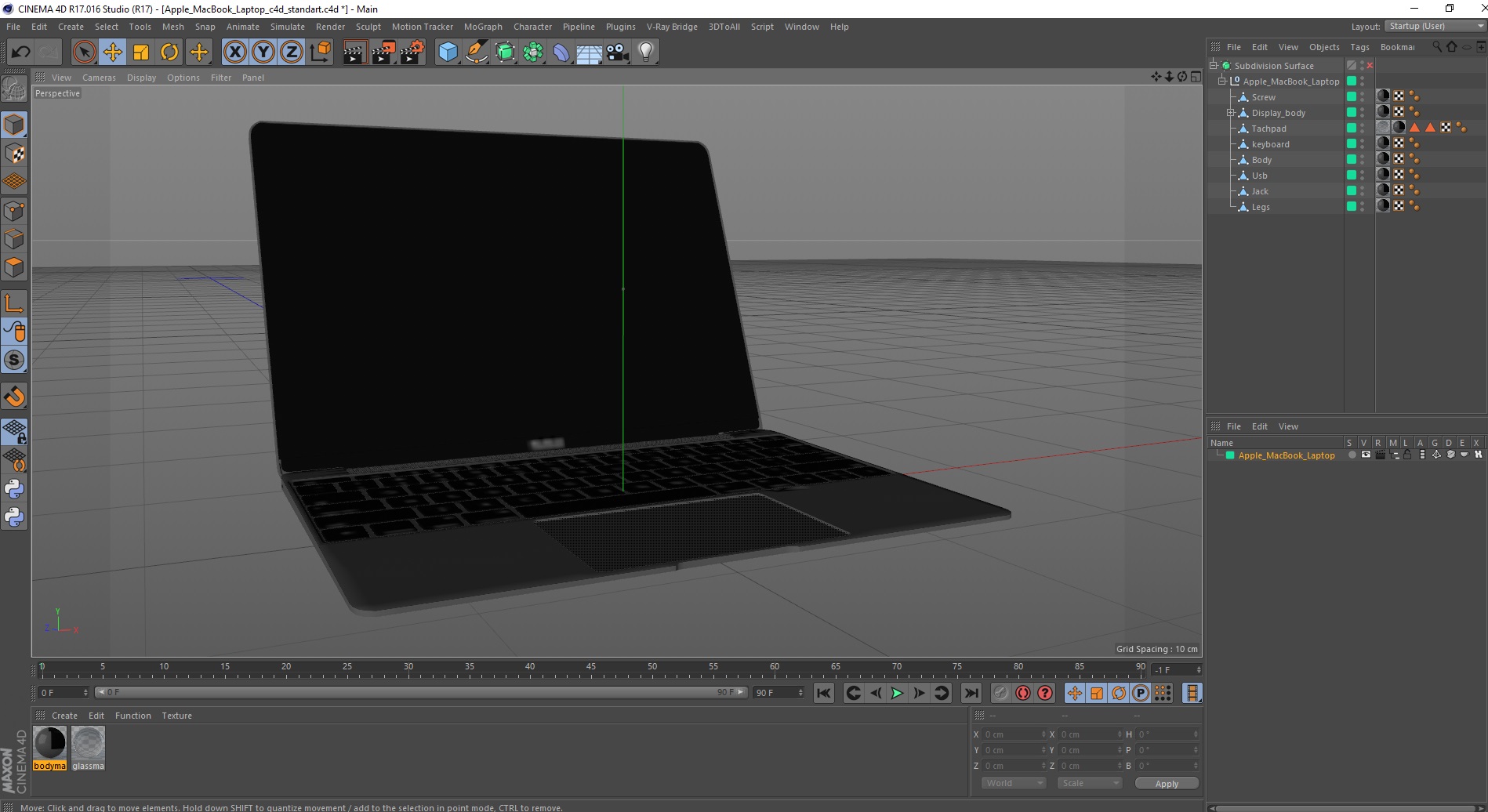Viewport: 1488px width, 812px height.
Task: Switch to Texture mode checkered cube
Action: (x=14, y=154)
